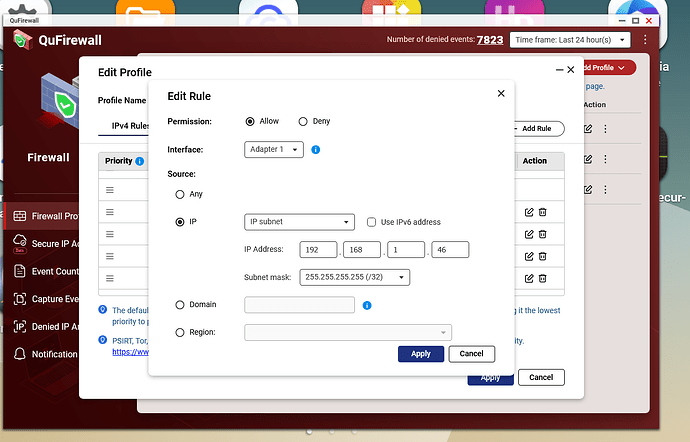Delete the second deletable rule row
The height and width of the screenshot is (442, 690).
(543, 234)
